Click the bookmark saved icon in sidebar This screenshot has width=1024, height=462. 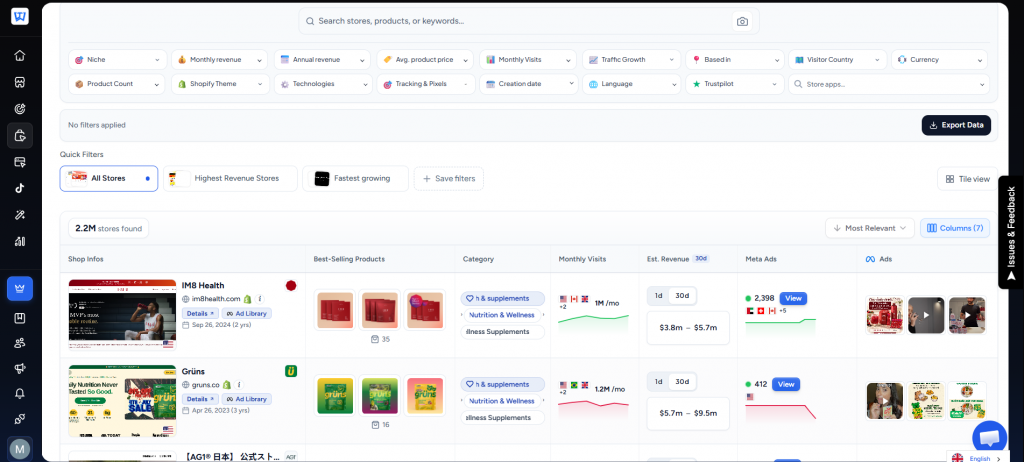pos(20,318)
